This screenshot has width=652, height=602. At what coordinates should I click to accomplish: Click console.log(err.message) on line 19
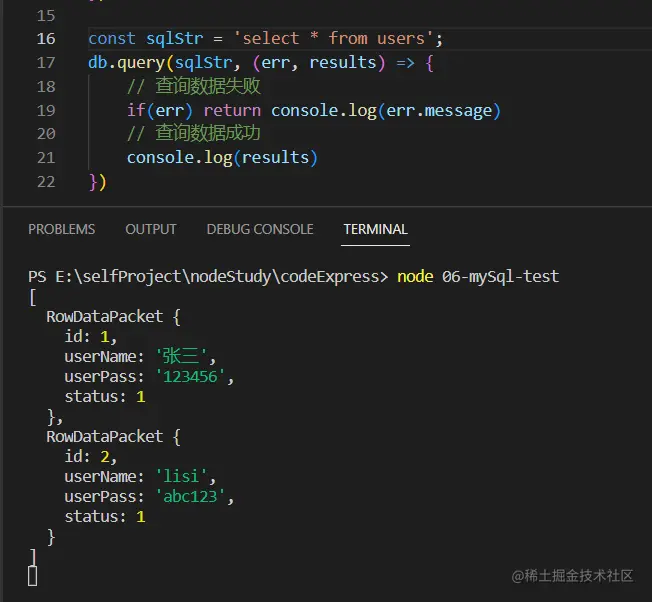click(x=386, y=111)
